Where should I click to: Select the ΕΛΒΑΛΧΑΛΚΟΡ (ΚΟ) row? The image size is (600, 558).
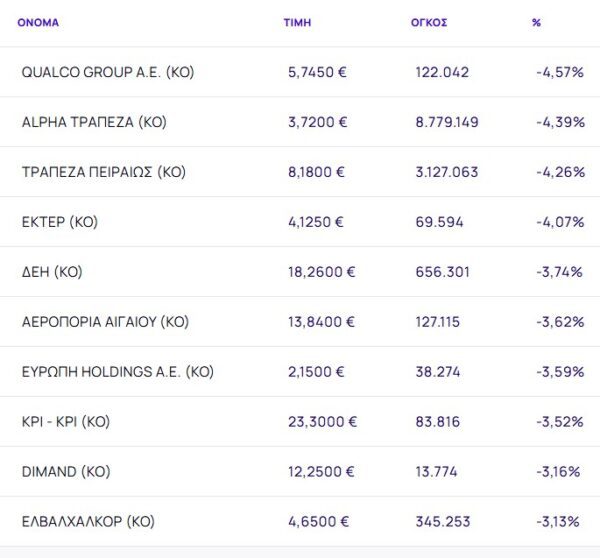coord(88,522)
